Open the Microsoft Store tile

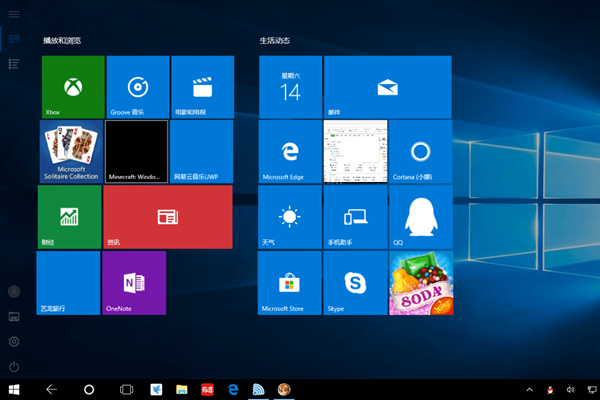(x=290, y=283)
